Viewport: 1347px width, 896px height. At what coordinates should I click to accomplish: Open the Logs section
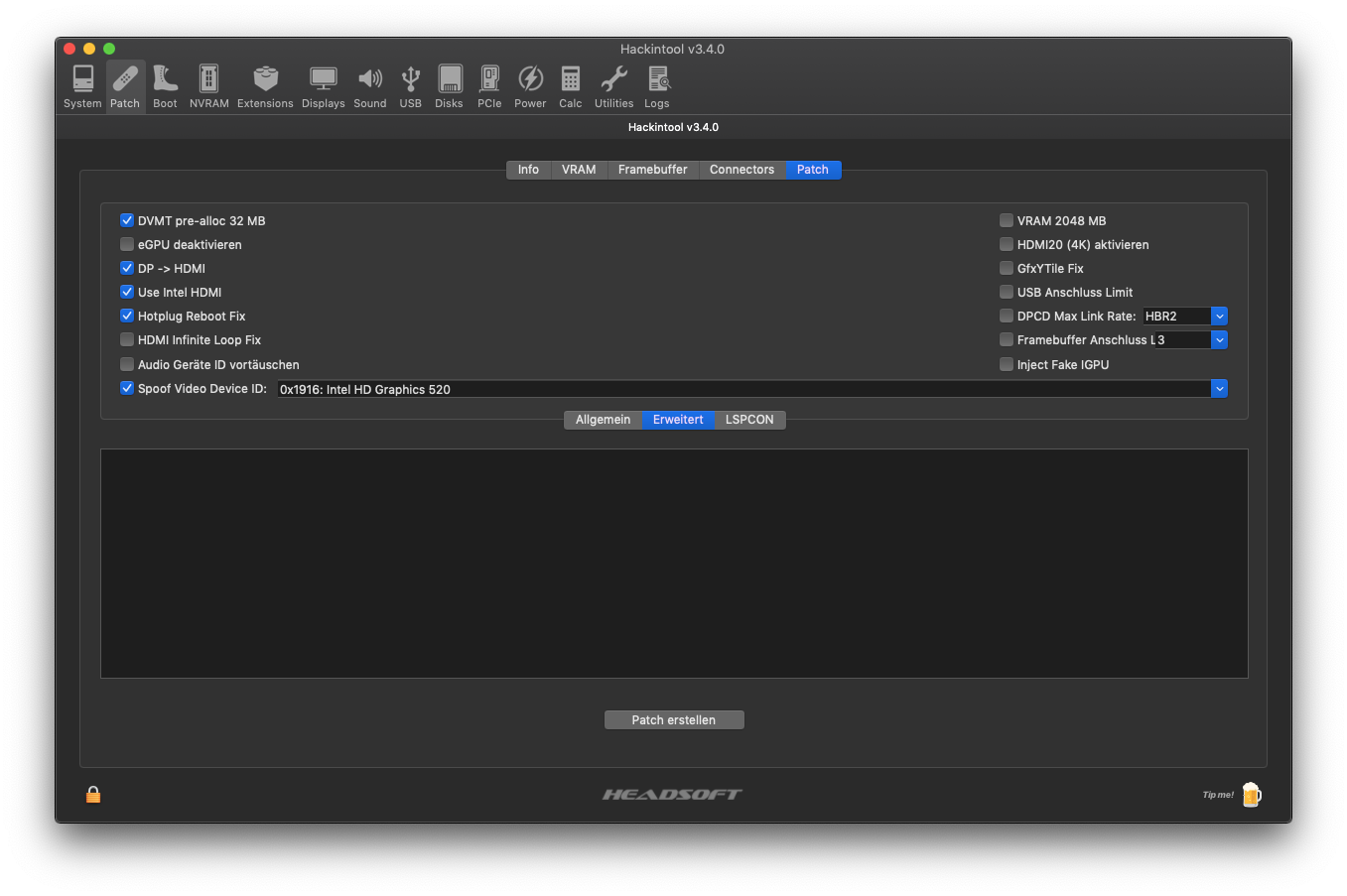coord(657,86)
